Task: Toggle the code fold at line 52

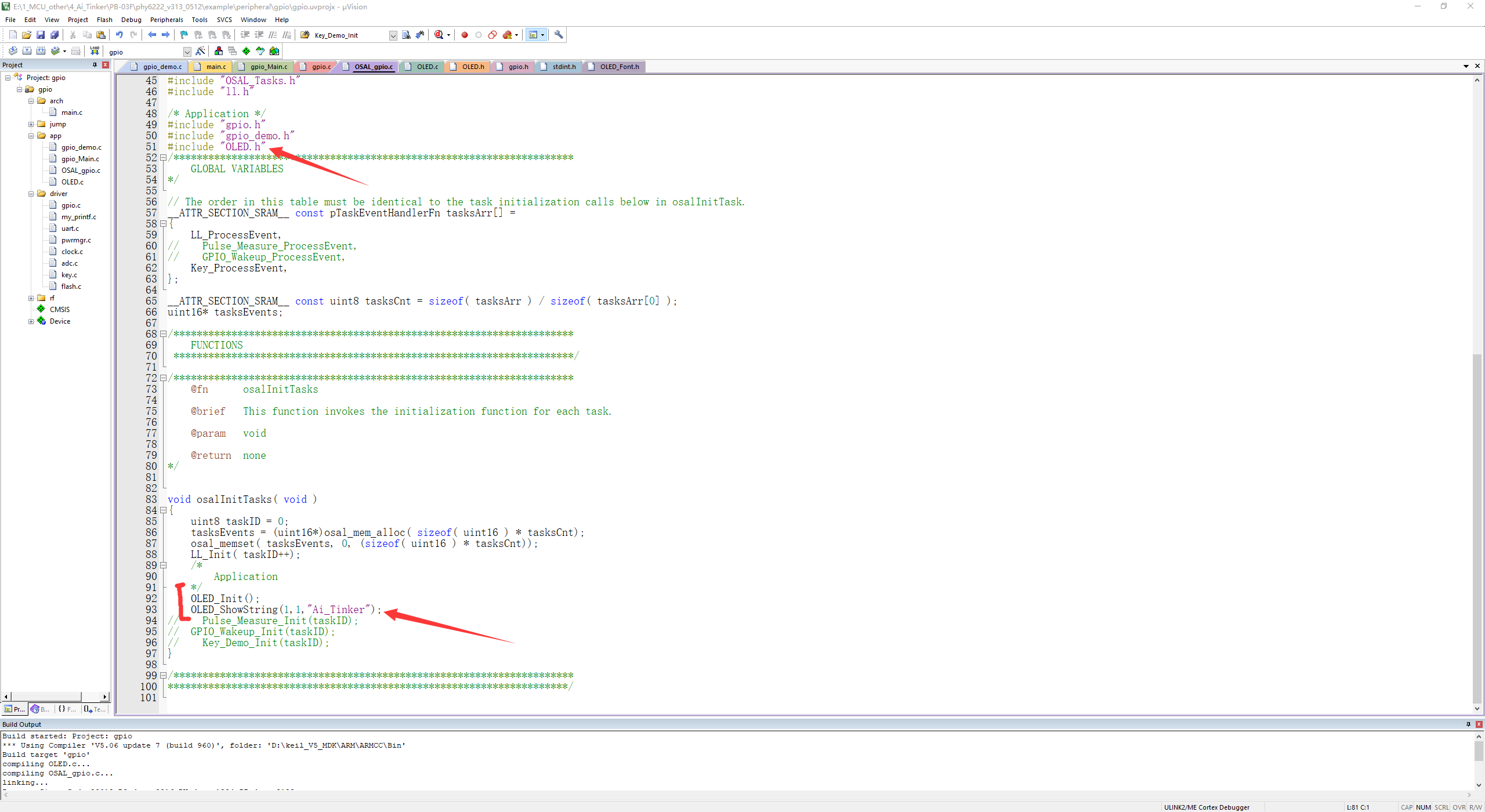Action: click(163, 158)
